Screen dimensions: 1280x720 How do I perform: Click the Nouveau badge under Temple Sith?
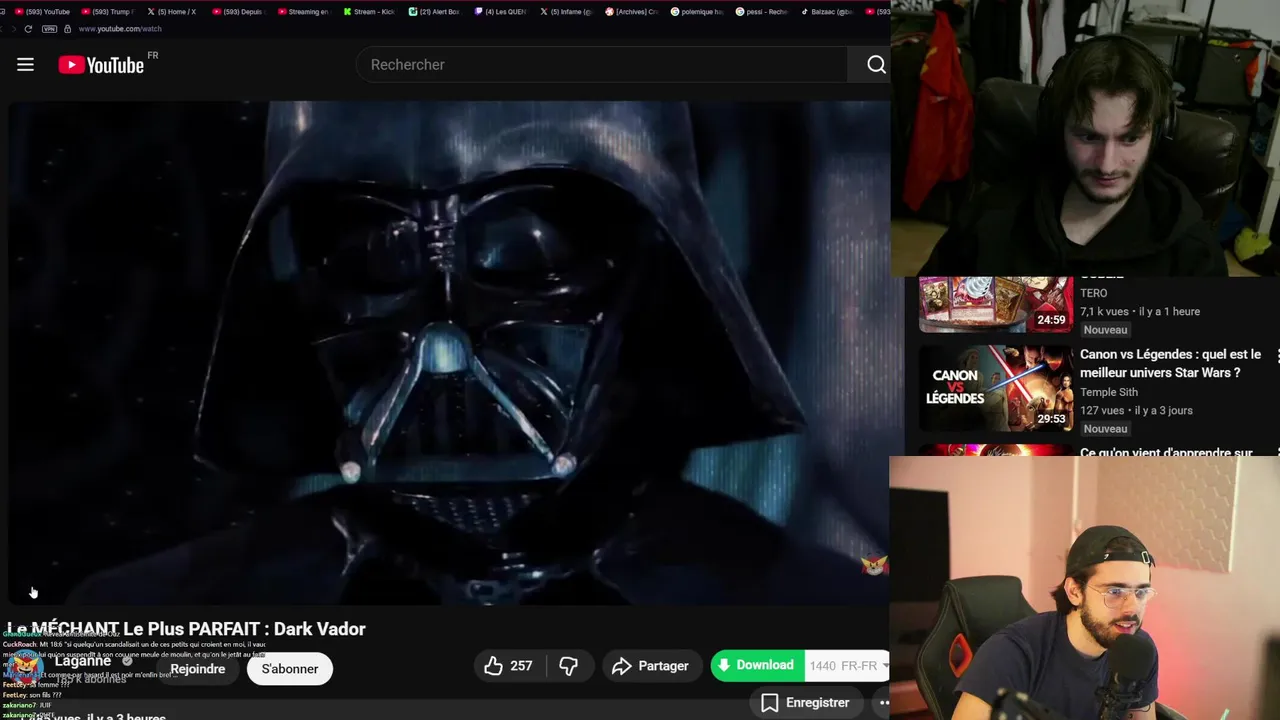point(1105,429)
